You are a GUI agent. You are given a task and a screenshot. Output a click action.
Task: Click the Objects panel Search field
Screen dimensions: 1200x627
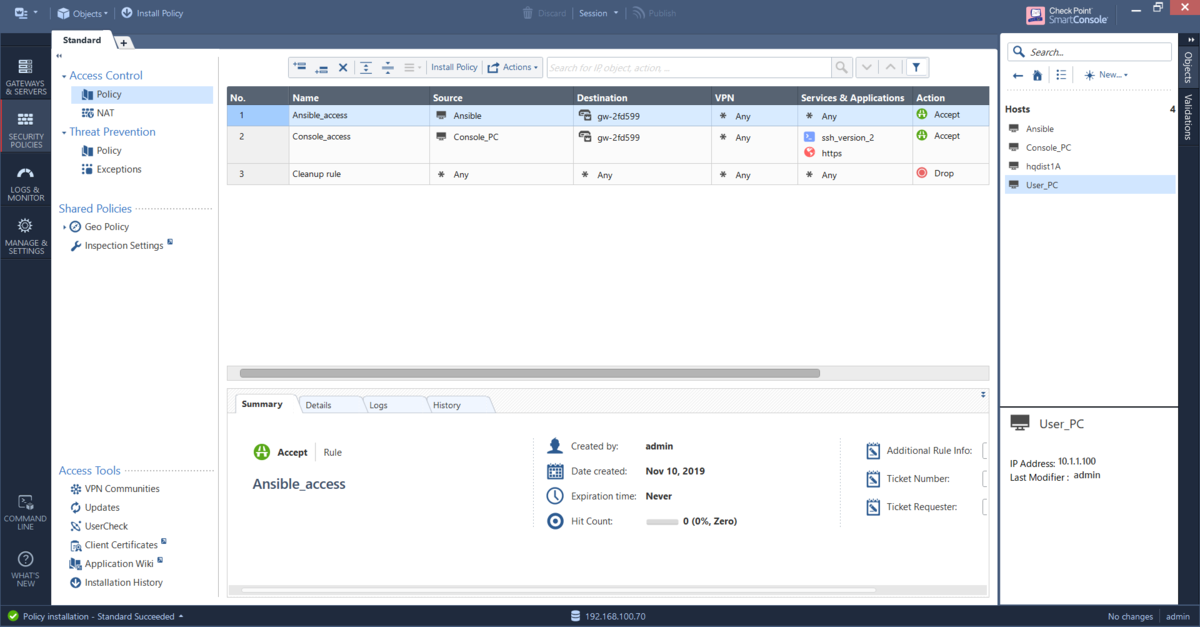click(x=1089, y=52)
